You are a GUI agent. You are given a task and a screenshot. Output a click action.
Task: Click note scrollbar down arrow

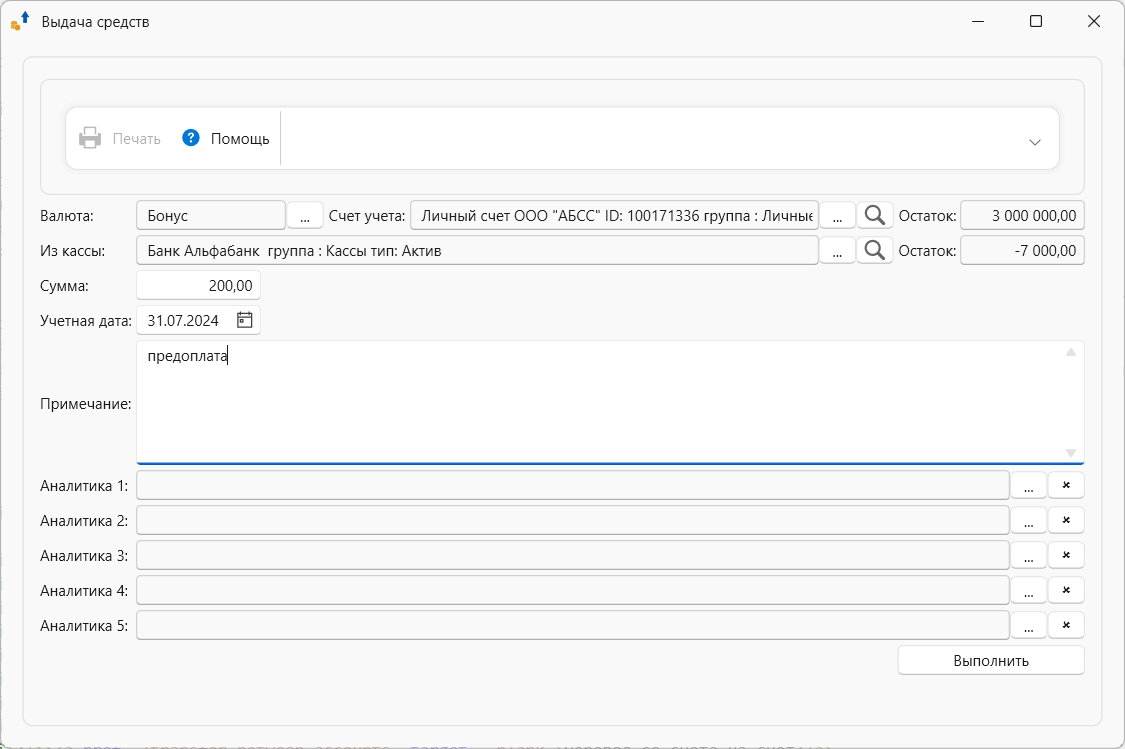(1070, 453)
